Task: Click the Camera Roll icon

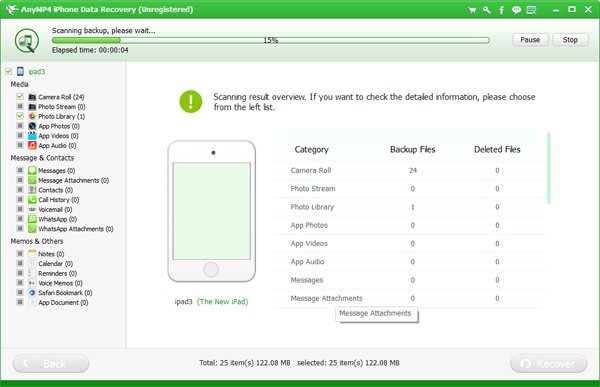Action: (32, 97)
